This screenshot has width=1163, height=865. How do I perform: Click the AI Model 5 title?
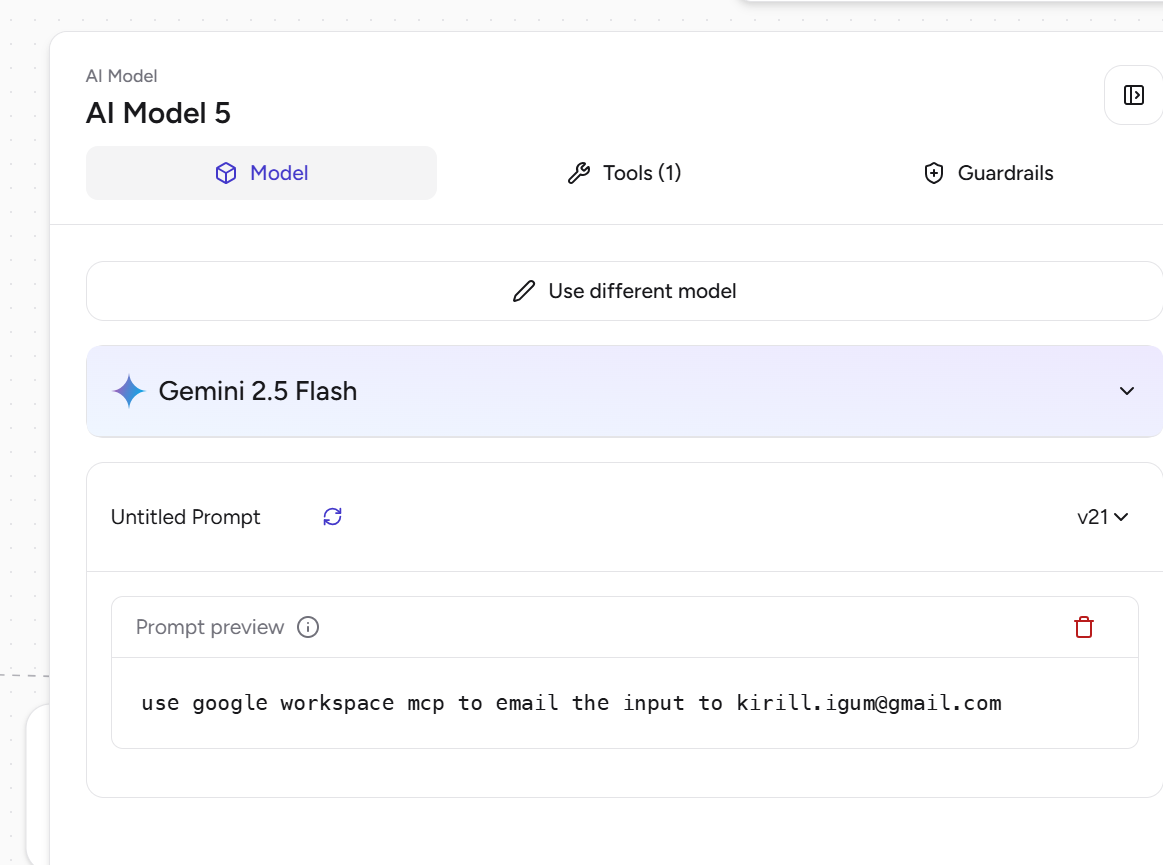[x=158, y=113]
